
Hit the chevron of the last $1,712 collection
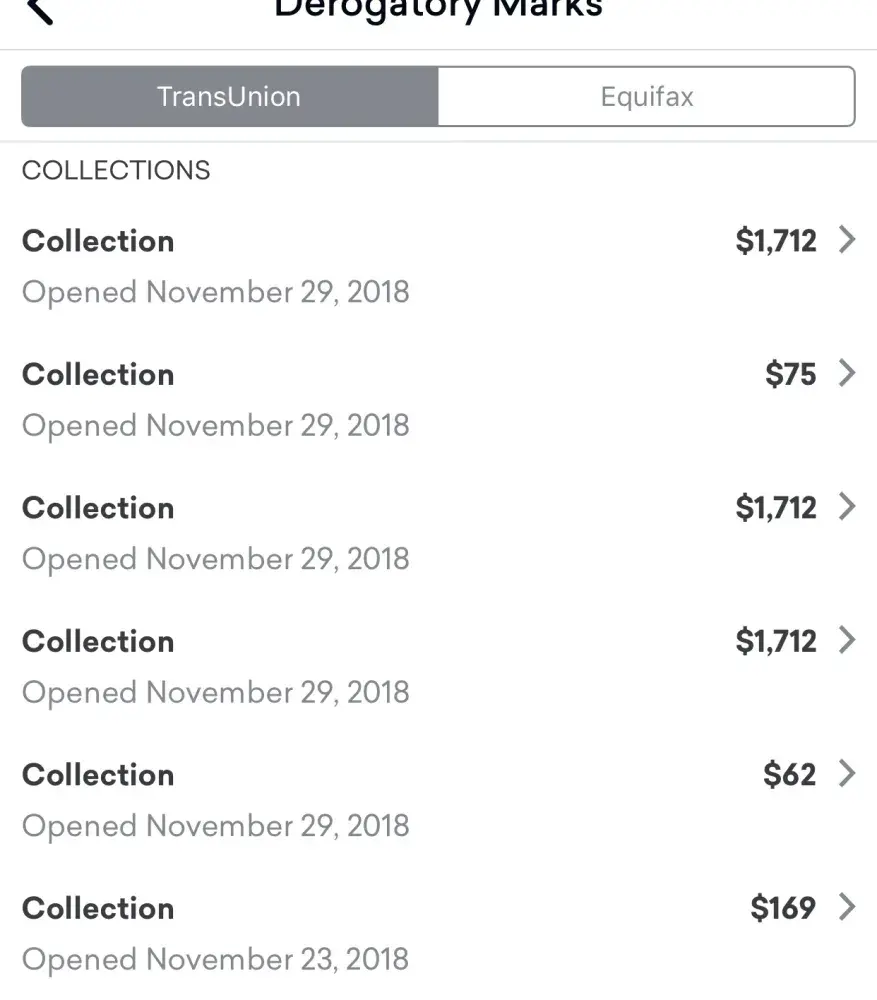tap(847, 640)
